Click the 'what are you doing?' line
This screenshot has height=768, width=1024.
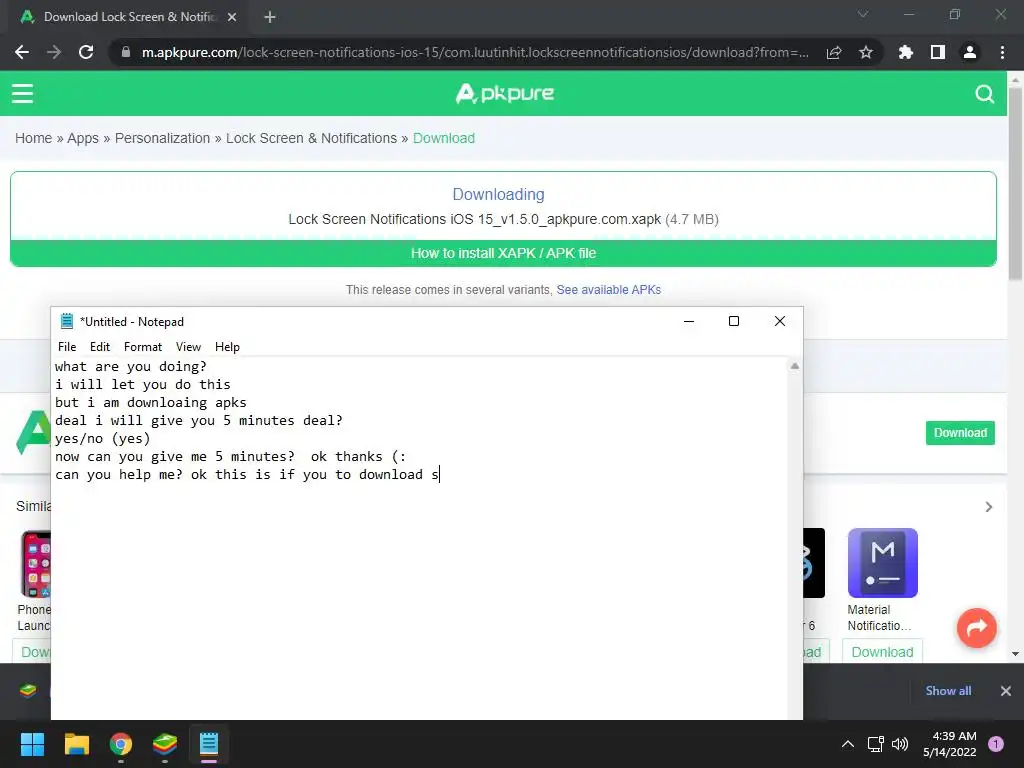131,366
